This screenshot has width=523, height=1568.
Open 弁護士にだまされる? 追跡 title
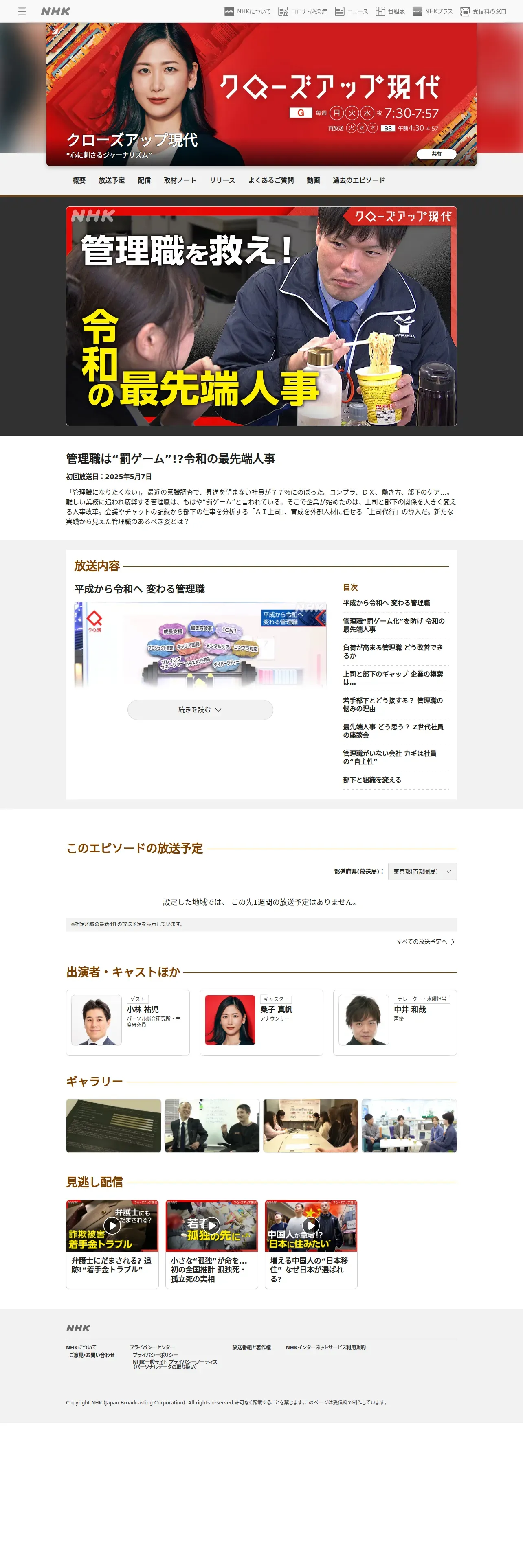(x=112, y=1265)
